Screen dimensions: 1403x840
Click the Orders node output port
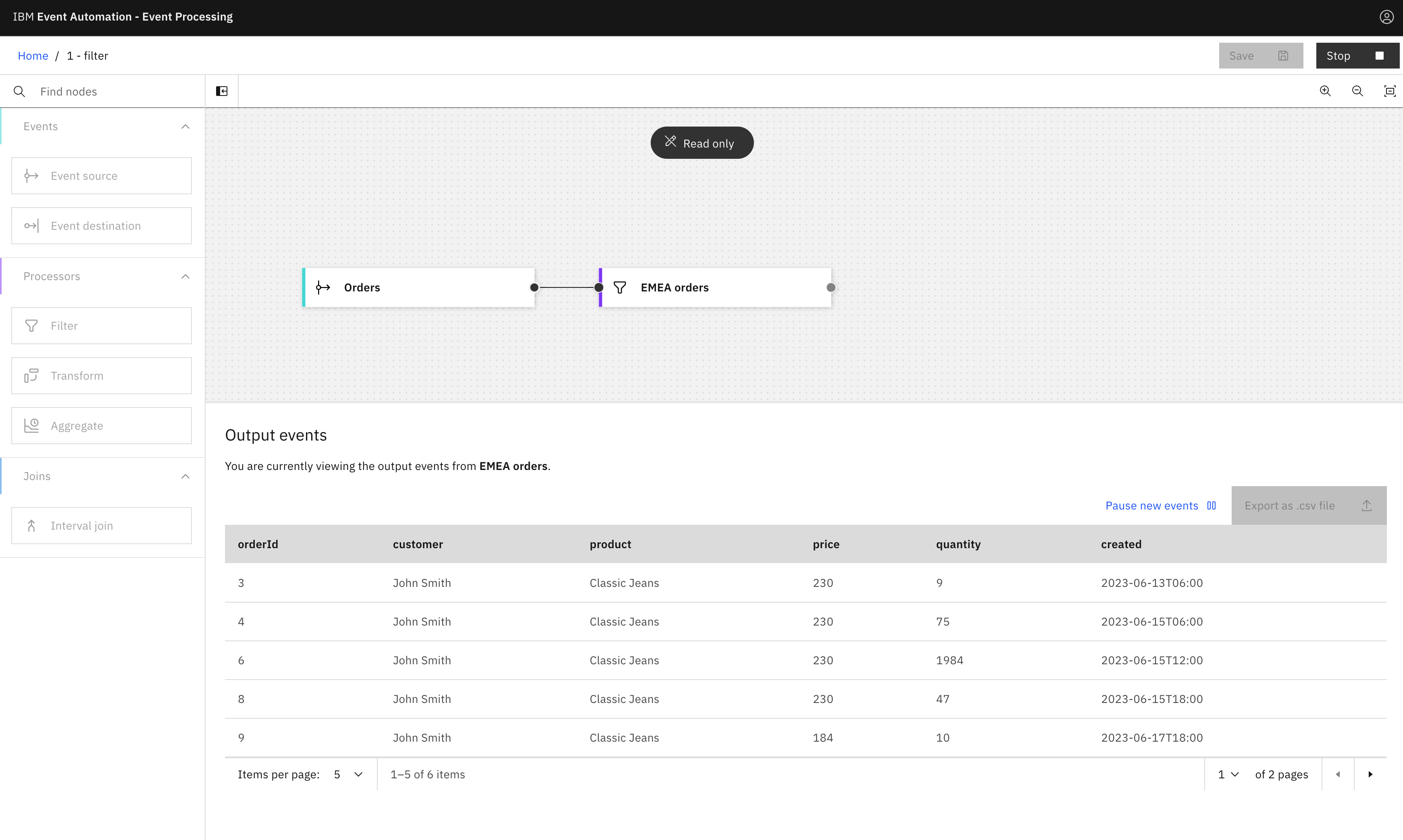534,287
